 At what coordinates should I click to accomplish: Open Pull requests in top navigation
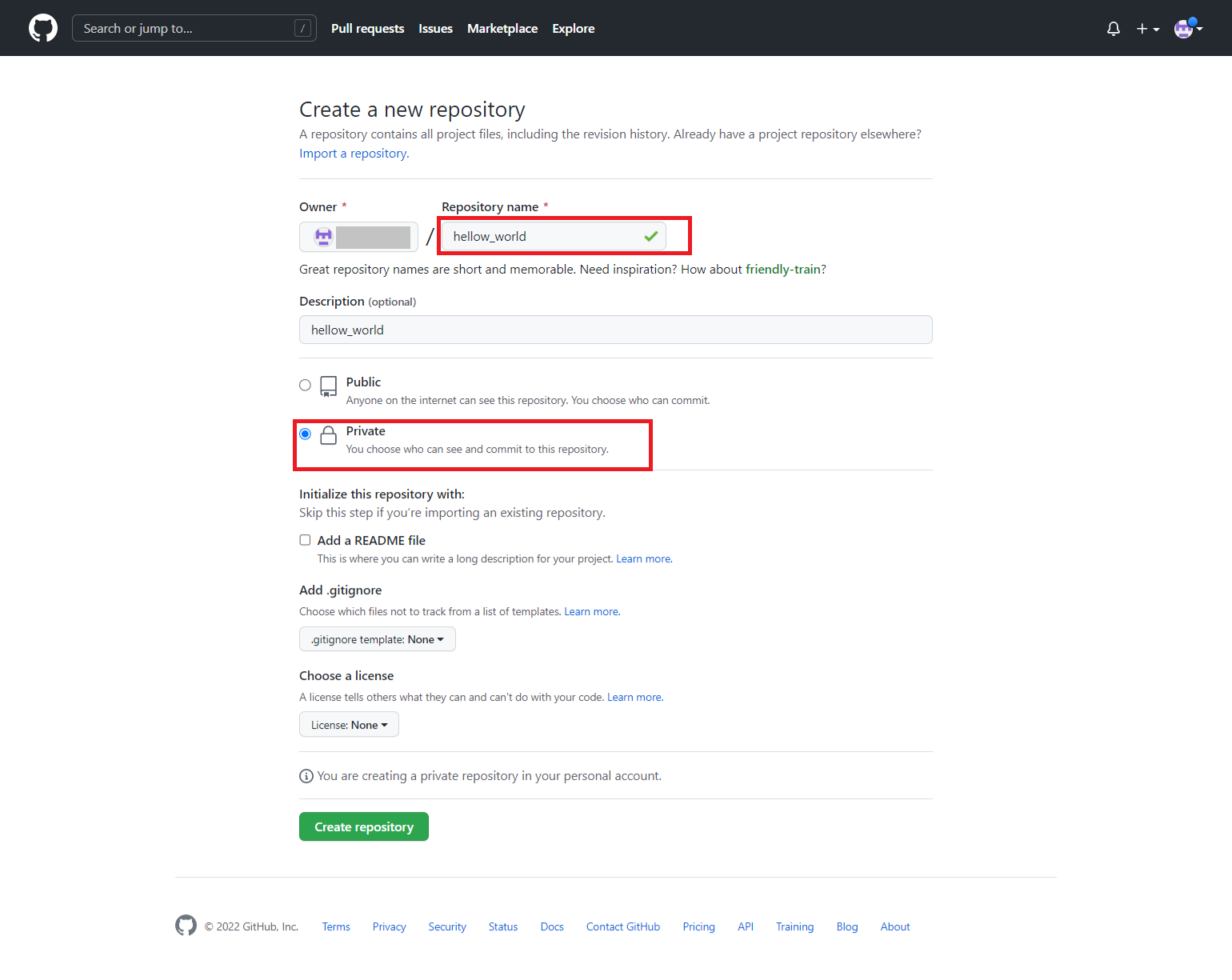click(367, 29)
